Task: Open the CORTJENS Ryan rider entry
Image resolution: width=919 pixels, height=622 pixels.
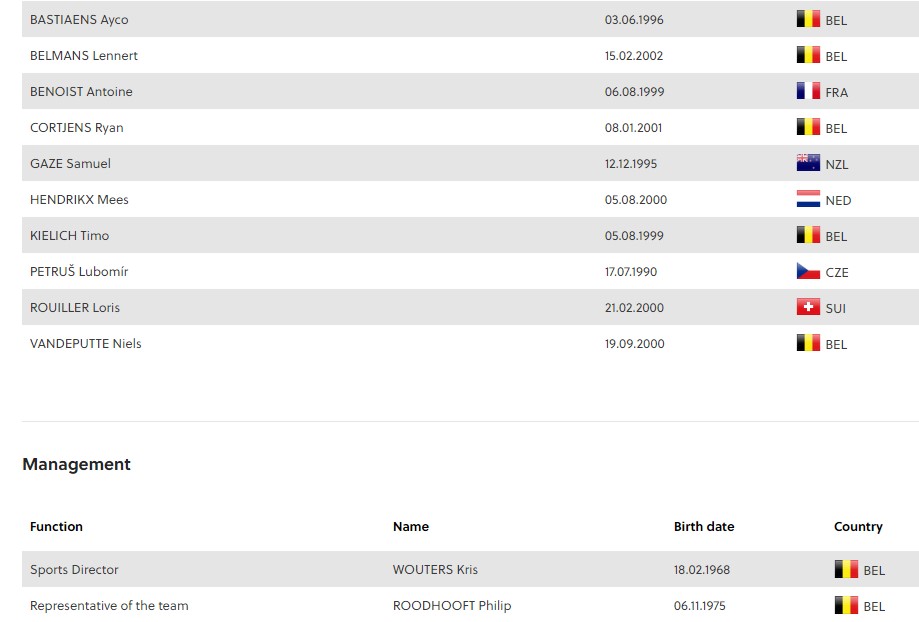Action: click(x=77, y=128)
